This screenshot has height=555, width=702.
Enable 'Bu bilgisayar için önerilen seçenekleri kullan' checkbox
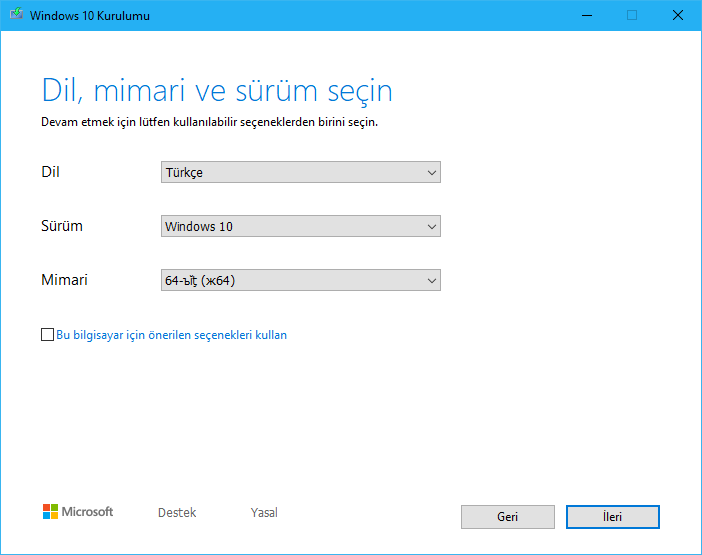[47, 334]
